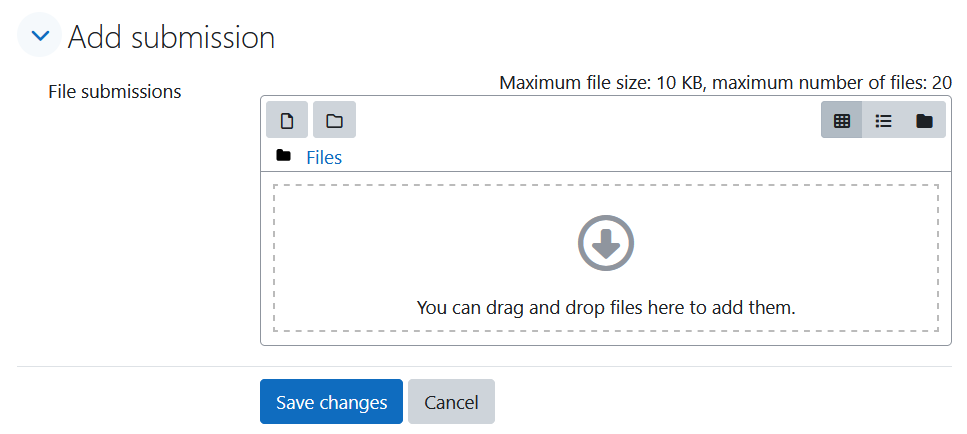The width and height of the screenshot is (967, 434).
Task: Click the circled download arrow icon
Action: point(606,242)
